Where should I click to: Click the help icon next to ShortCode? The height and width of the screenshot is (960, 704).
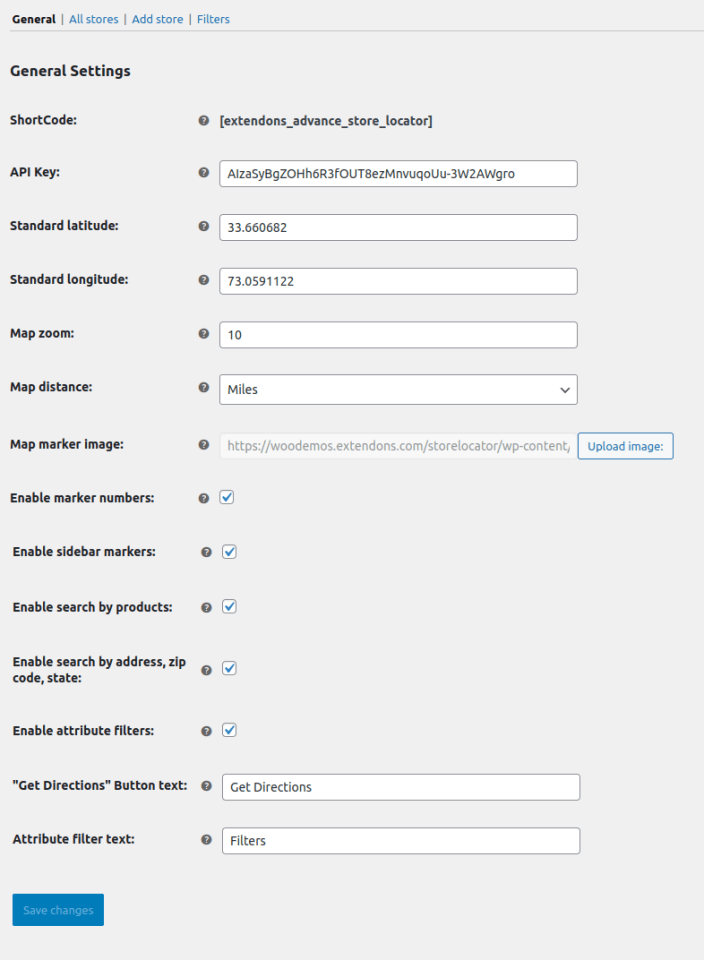(204, 121)
